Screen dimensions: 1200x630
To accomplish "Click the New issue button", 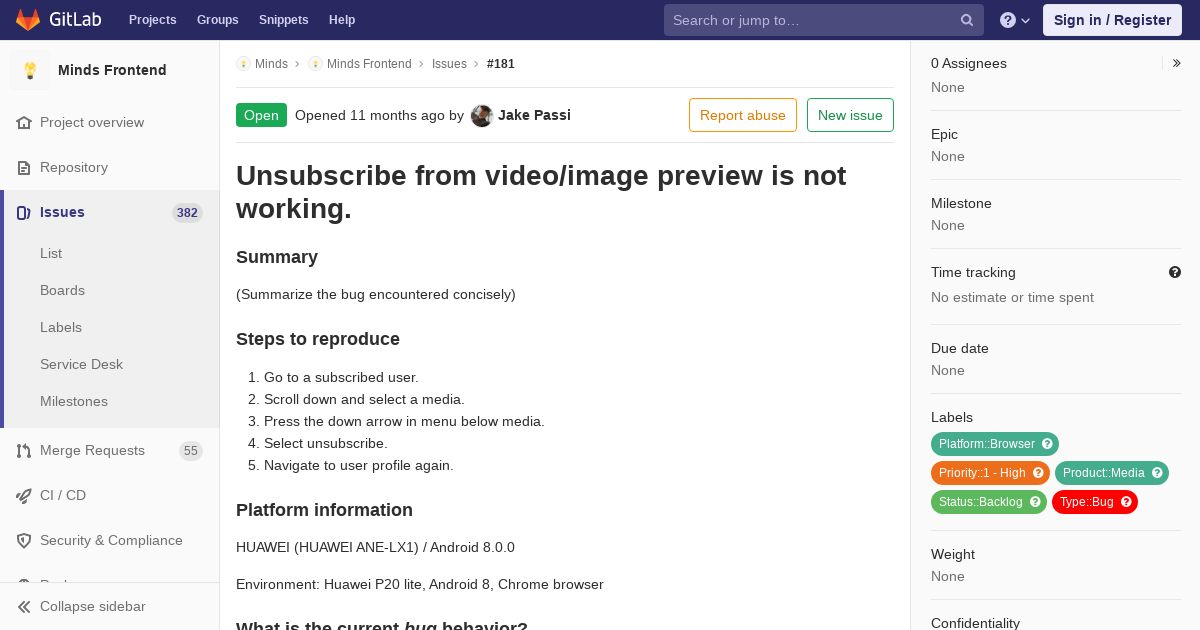I will [x=850, y=115].
